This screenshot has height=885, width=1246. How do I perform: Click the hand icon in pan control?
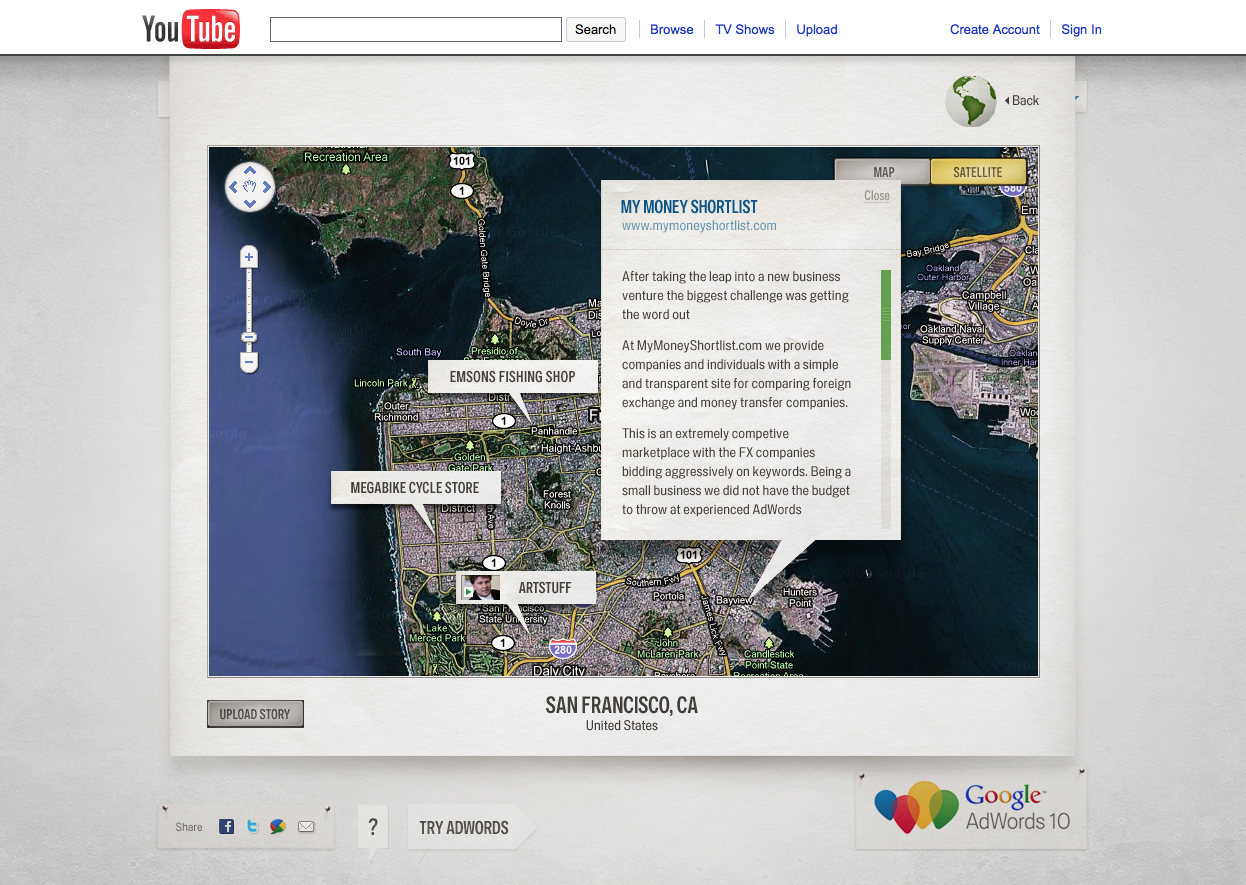click(x=250, y=187)
